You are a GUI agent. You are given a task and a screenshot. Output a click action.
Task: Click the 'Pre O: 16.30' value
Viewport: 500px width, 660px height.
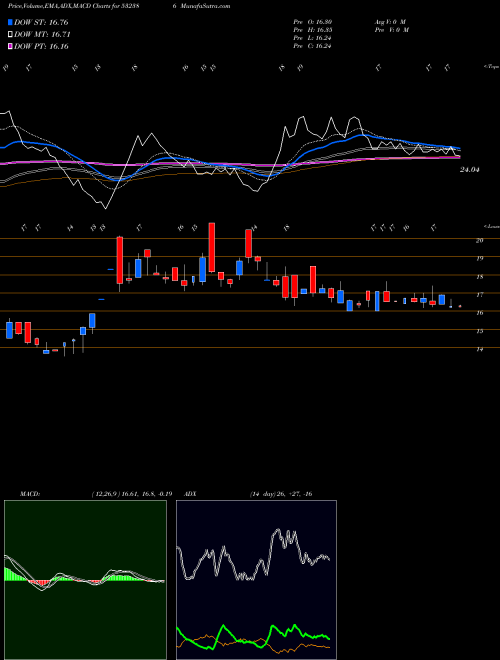click(313, 22)
